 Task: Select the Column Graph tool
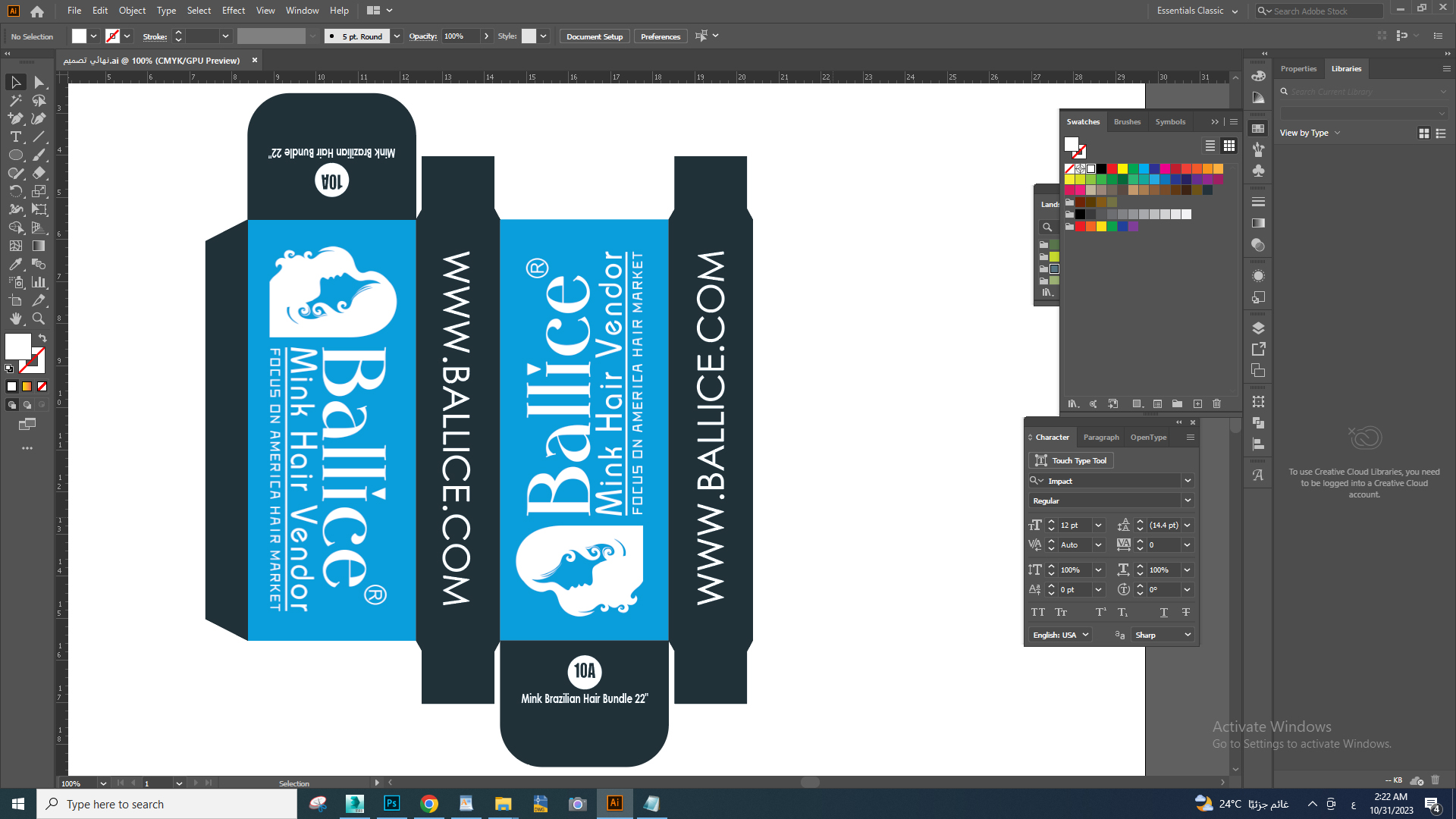point(39,282)
